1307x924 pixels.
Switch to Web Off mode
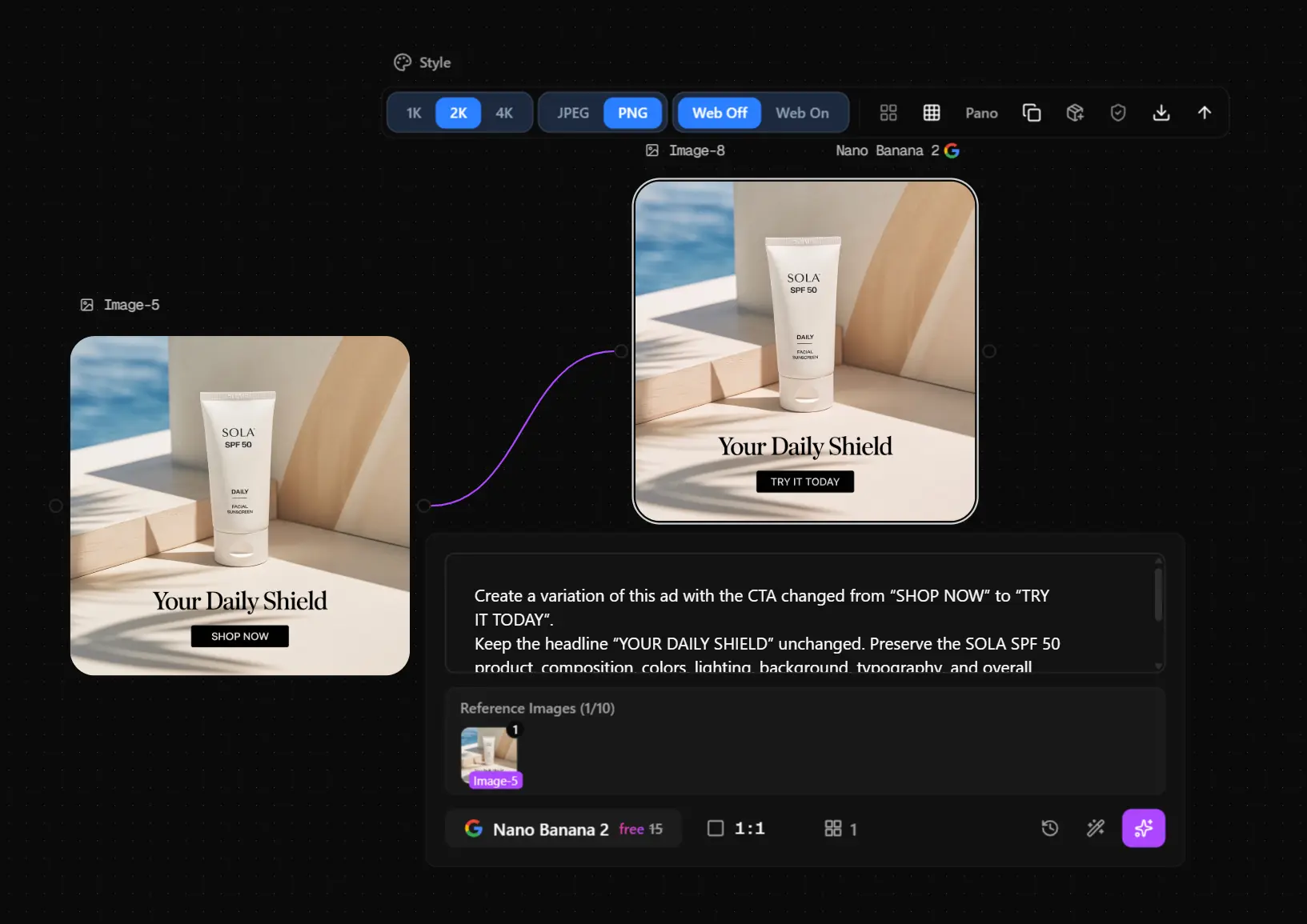720,113
